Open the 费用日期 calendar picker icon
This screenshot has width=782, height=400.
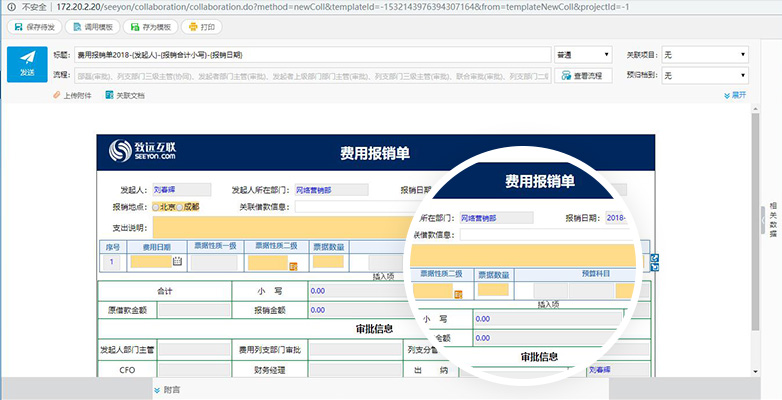tap(178, 262)
